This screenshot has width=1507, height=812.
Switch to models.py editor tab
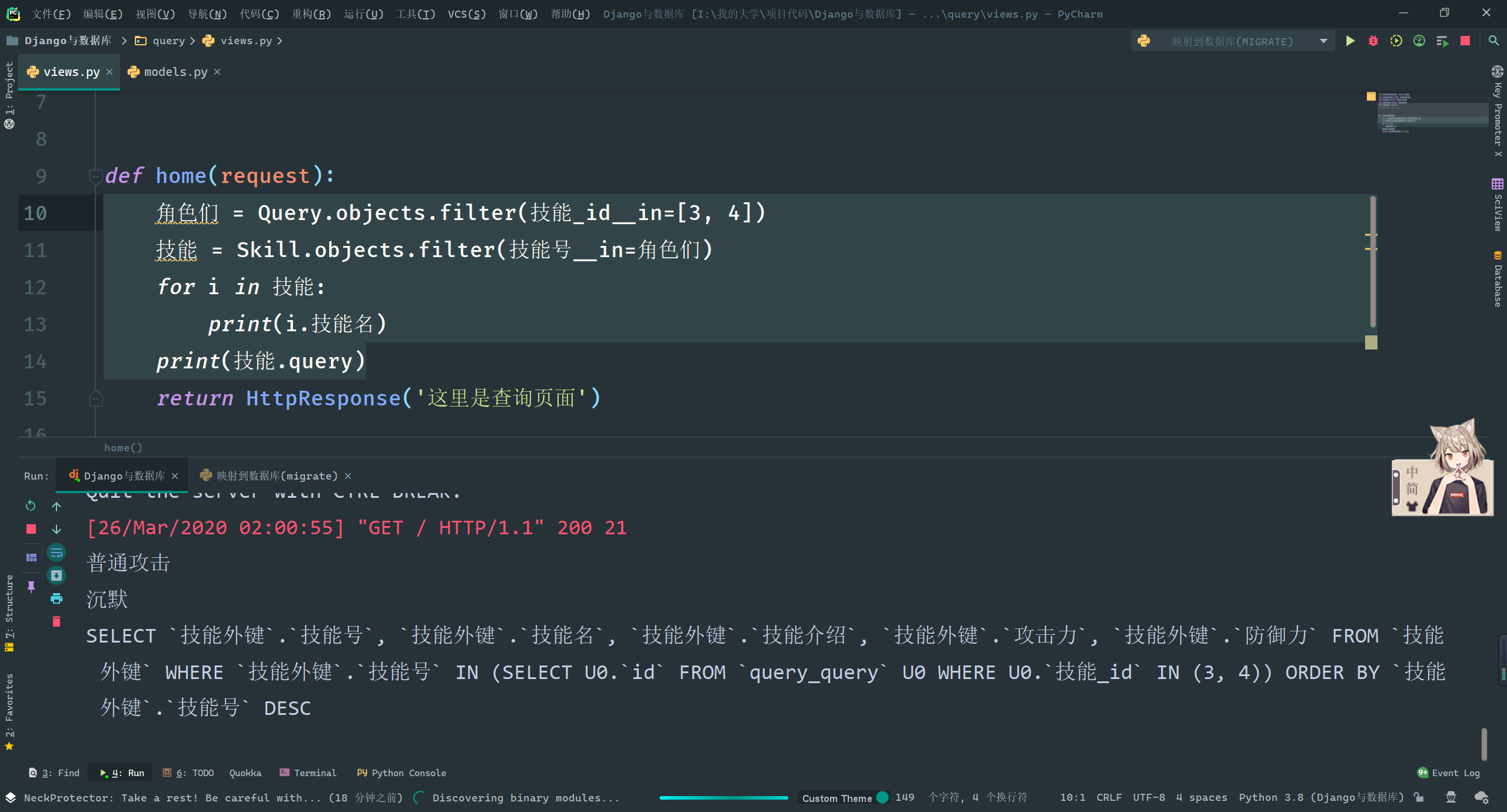(175, 72)
